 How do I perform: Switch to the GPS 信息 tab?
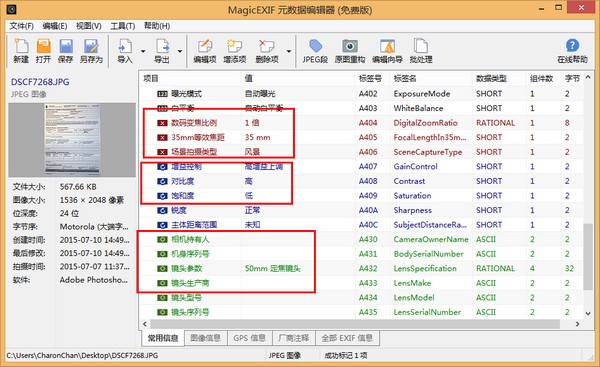point(249,338)
